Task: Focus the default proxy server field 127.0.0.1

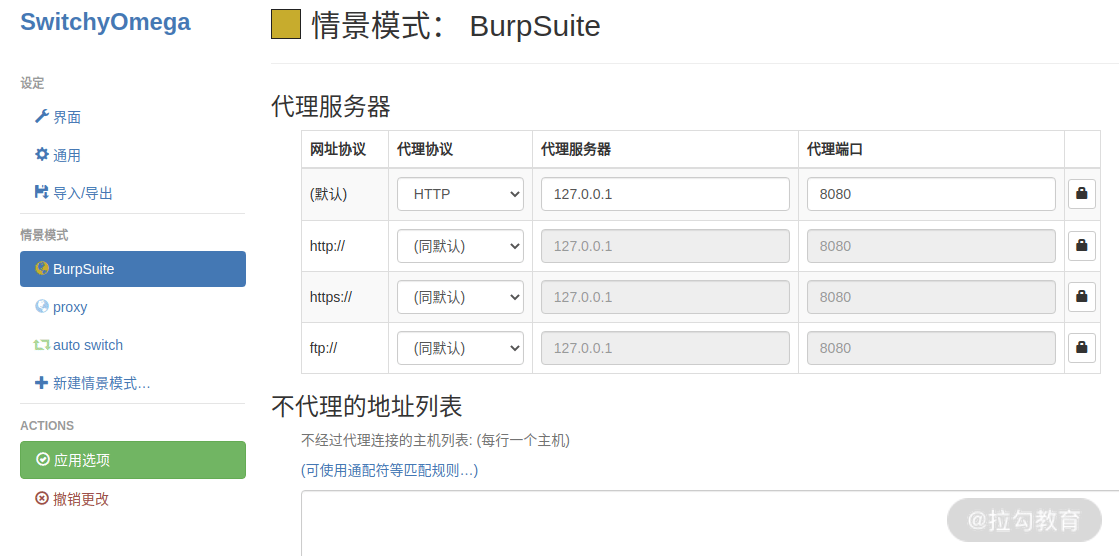Action: click(665, 194)
